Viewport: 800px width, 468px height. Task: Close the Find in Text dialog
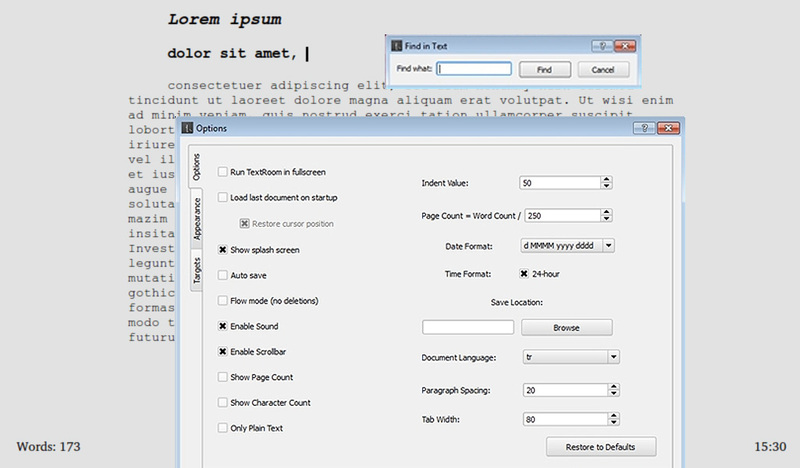pyautogui.click(x=625, y=46)
